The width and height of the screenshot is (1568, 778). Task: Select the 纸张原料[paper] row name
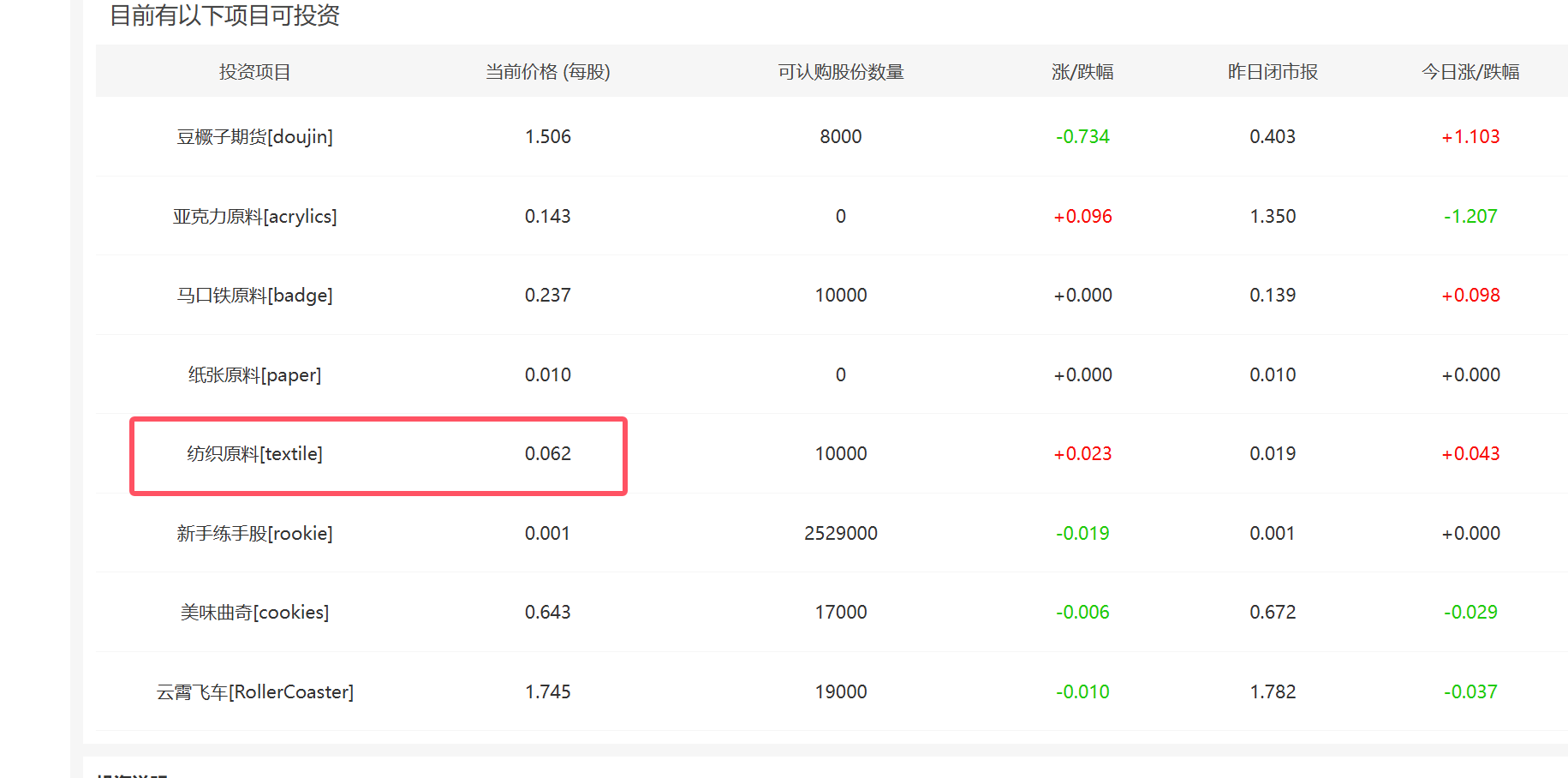[x=254, y=375]
